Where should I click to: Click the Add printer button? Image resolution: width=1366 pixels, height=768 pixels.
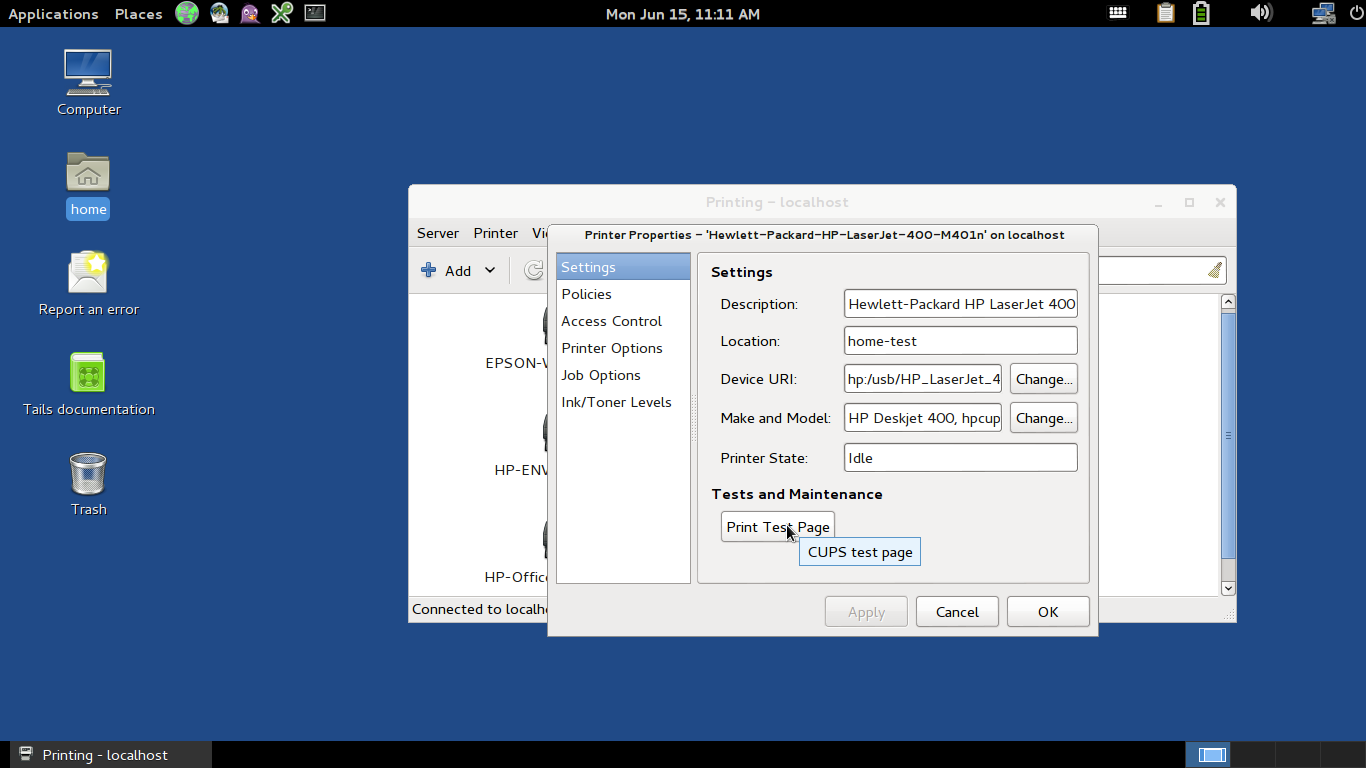pos(446,270)
